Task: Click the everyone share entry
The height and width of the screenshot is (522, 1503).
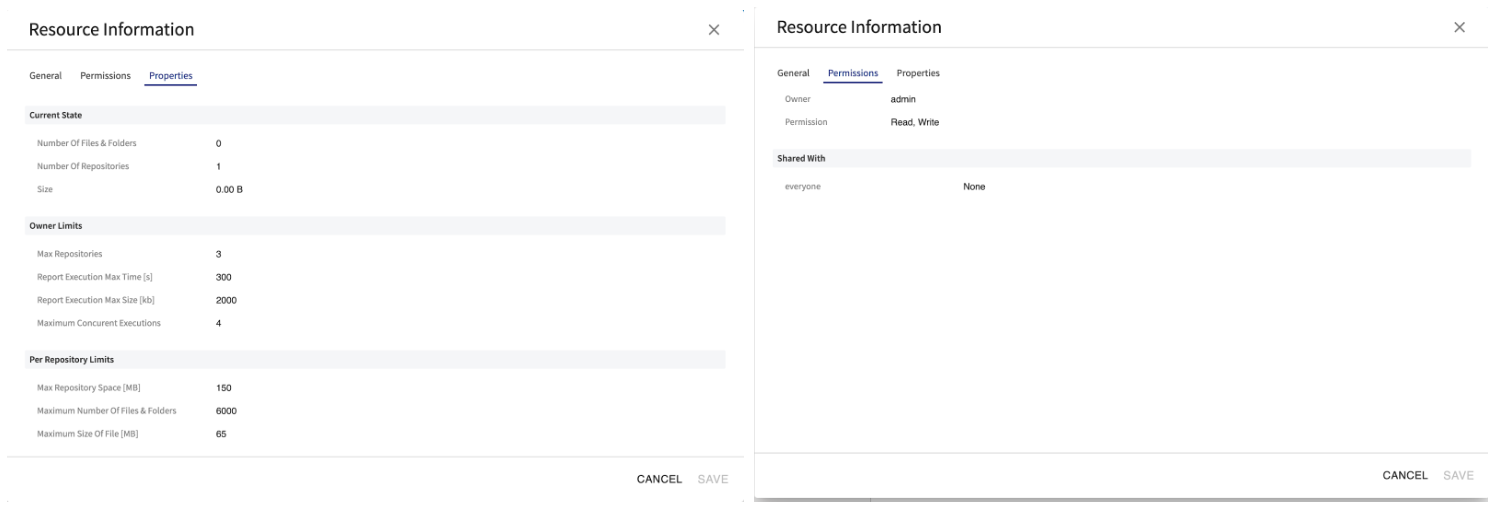Action: pyautogui.click(x=803, y=186)
